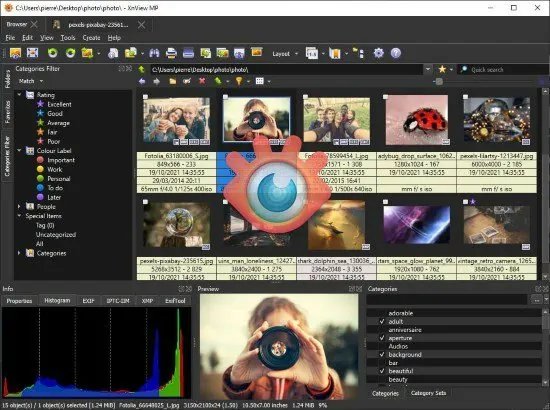Open the Layout dropdown
Image resolution: width=550 pixels, height=410 pixels.
285,54
